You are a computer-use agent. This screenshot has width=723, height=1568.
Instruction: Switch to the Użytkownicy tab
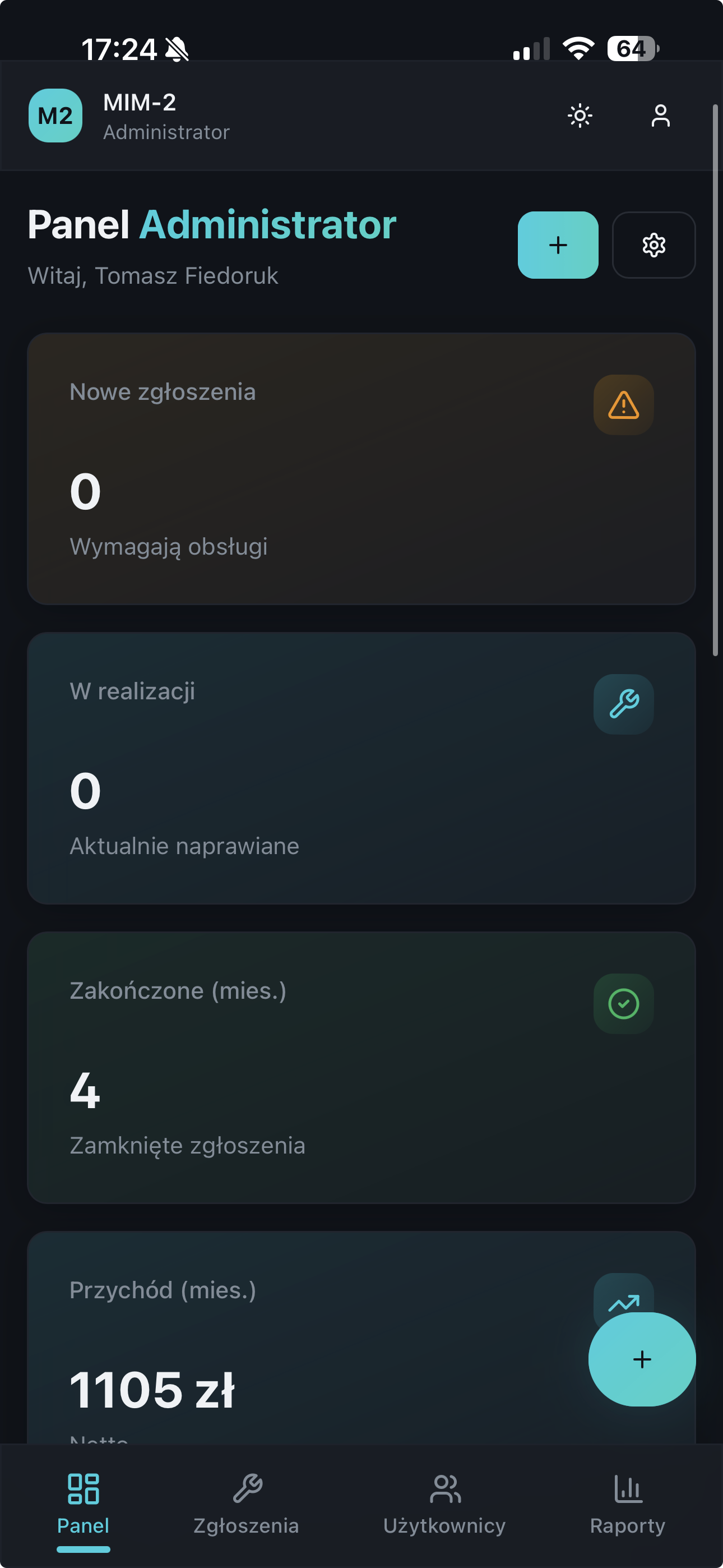[445, 1504]
